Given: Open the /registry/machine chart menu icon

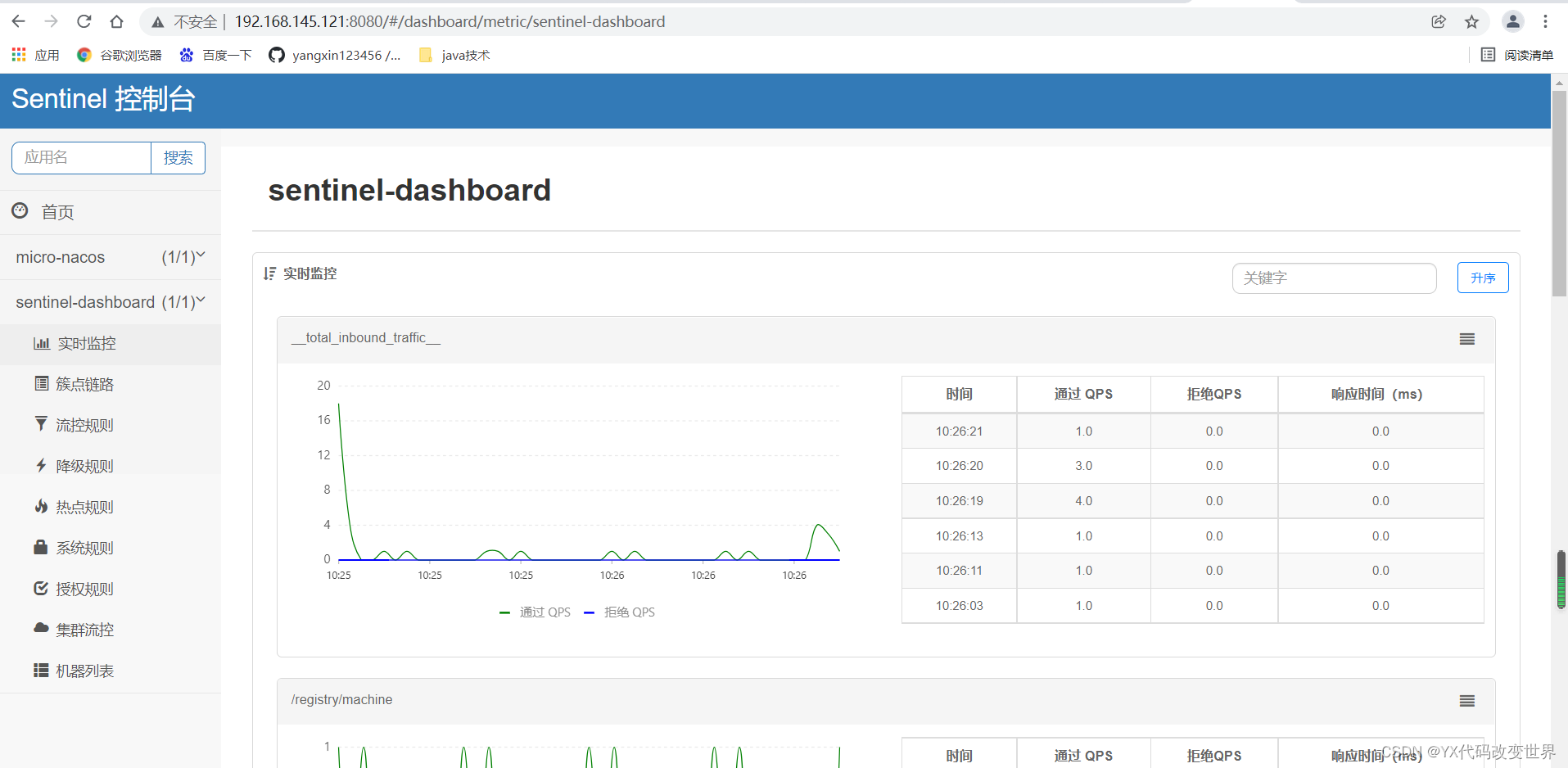Looking at the screenshot, I should (x=1466, y=701).
